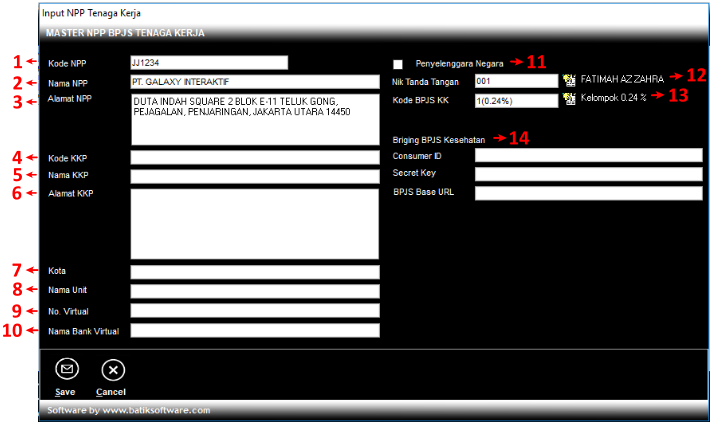Click the Nama KKP input box
The height and width of the screenshot is (422, 710).
(x=255, y=177)
